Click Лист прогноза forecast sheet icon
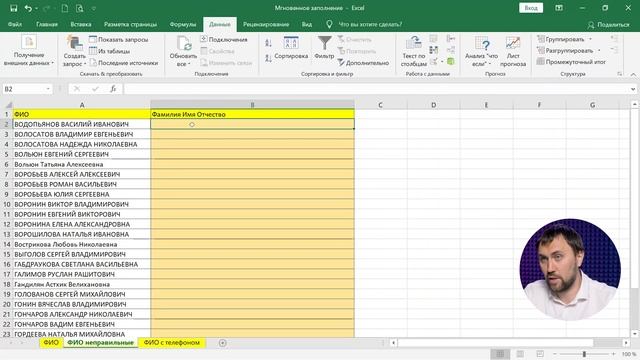This screenshot has height=360, width=640. tap(513, 51)
